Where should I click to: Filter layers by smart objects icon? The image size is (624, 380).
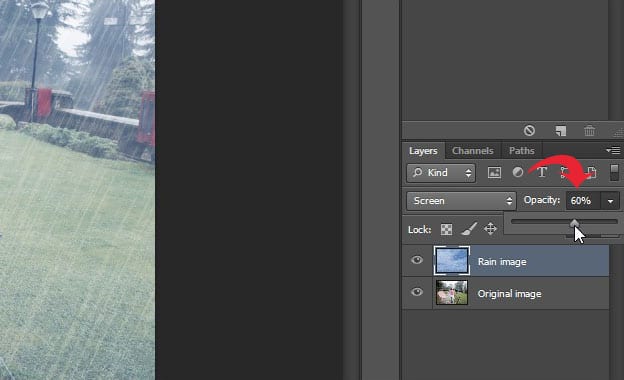(x=591, y=172)
